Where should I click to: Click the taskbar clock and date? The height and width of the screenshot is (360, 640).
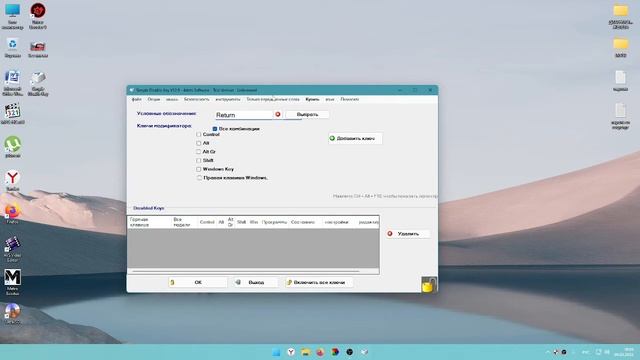(x=625, y=352)
